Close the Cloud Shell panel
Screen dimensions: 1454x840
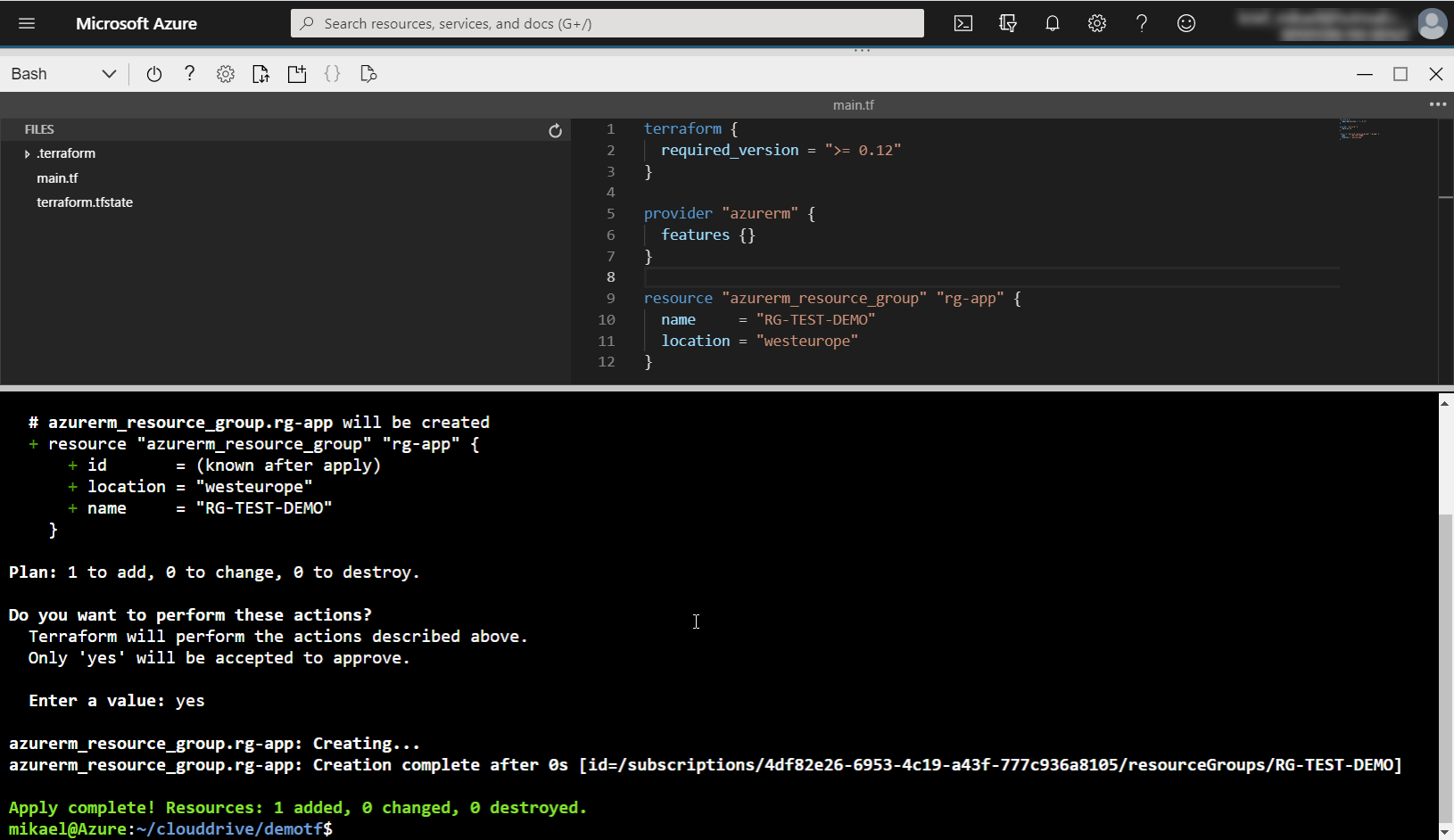point(1436,74)
